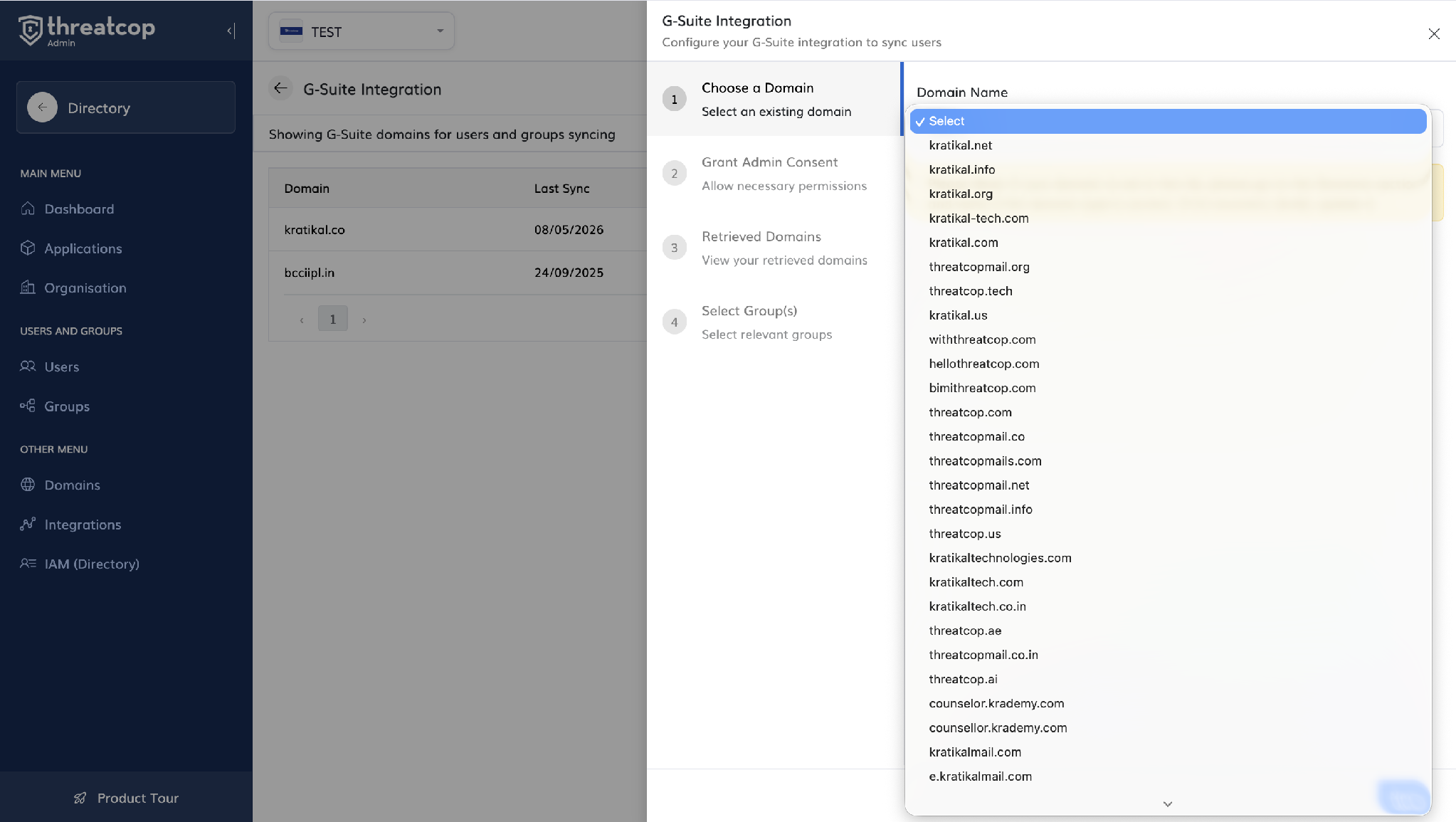Start the Product Tour

point(126,798)
